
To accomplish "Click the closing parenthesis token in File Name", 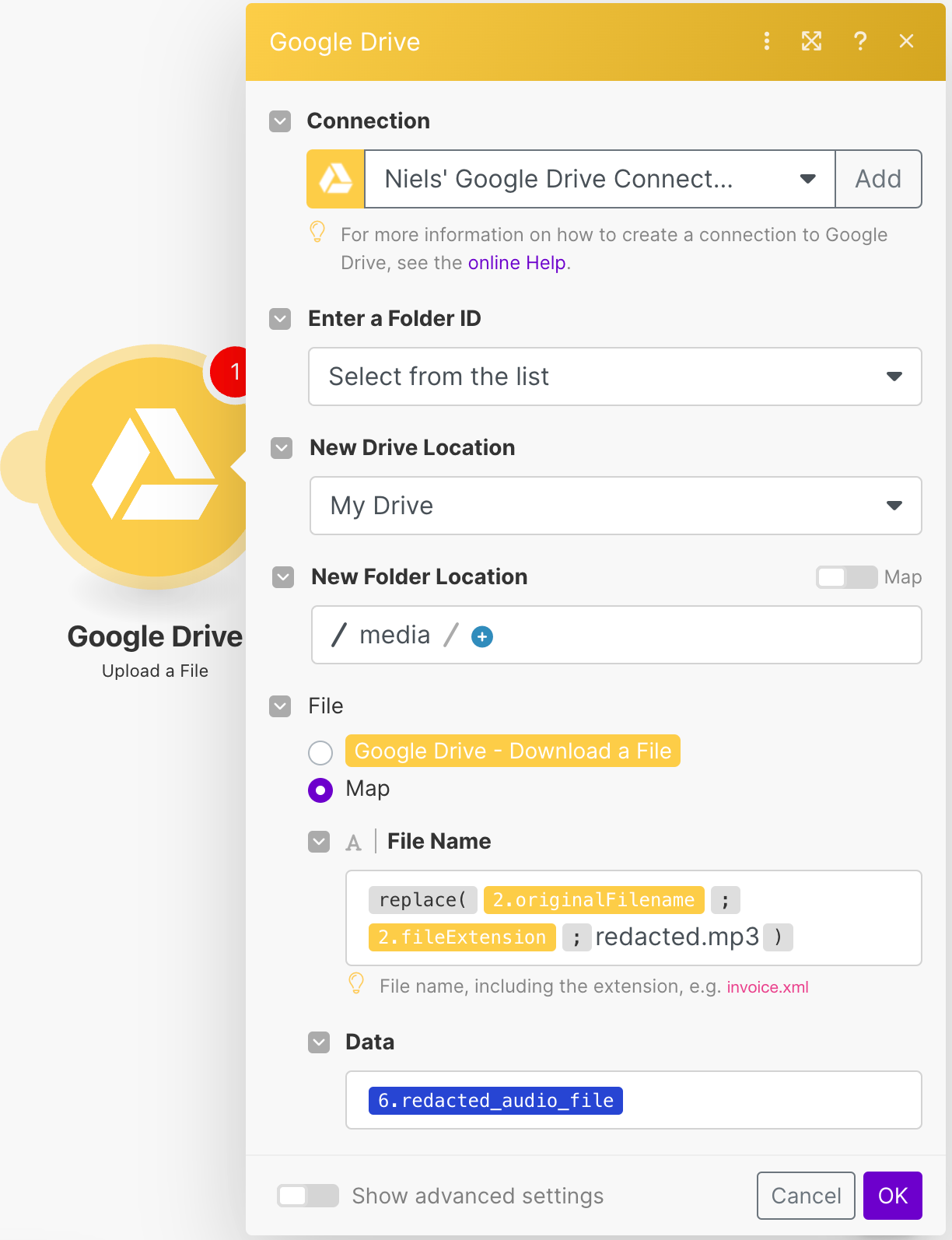I will tap(778, 937).
